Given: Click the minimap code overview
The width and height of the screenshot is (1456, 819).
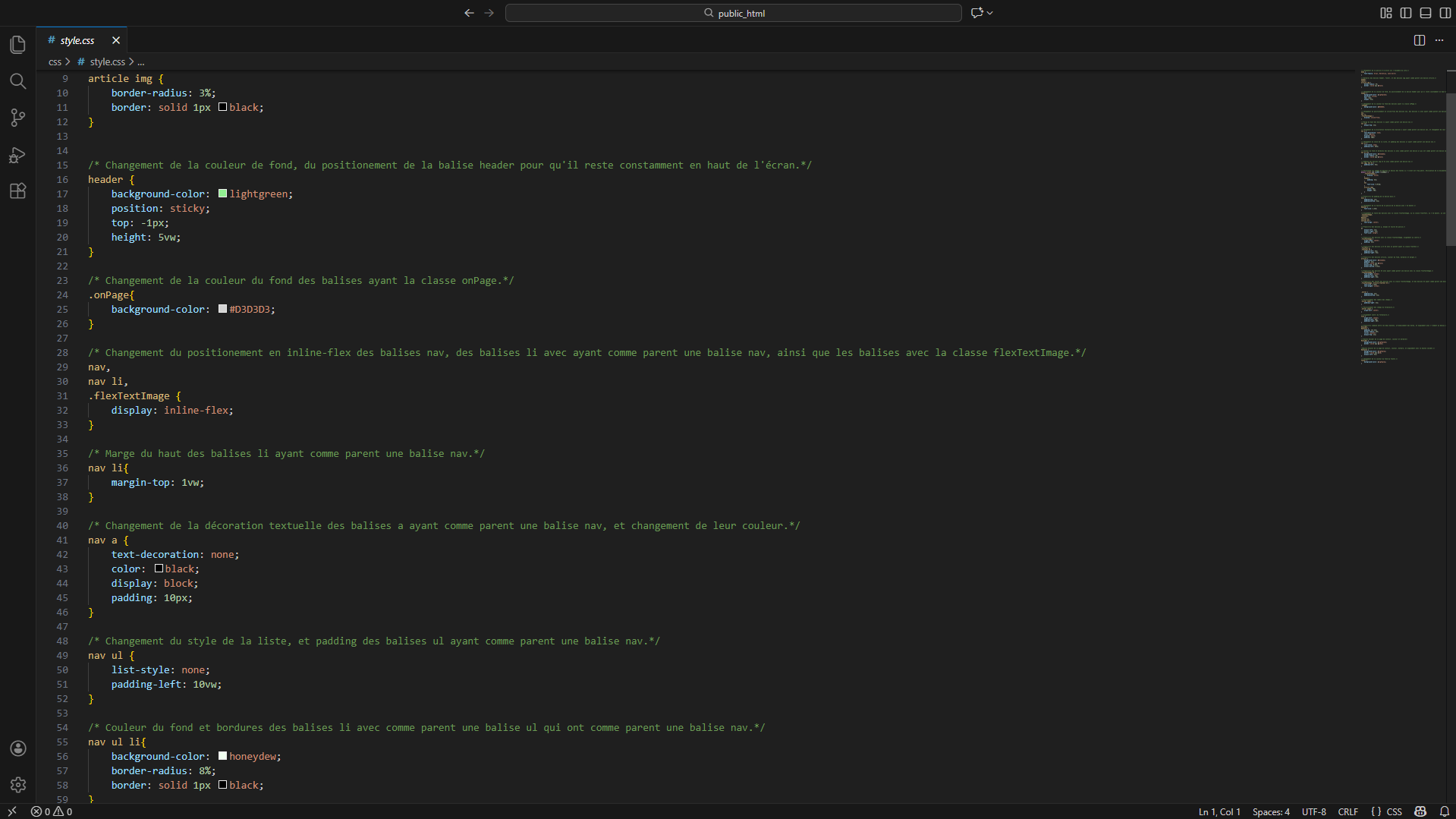Looking at the screenshot, I should 1402,216.
